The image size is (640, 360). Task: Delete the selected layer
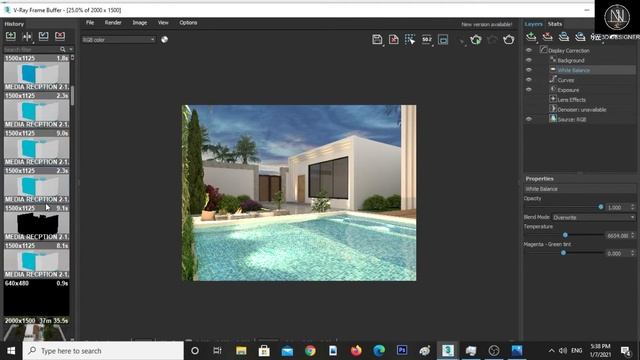pyautogui.click(x=547, y=37)
